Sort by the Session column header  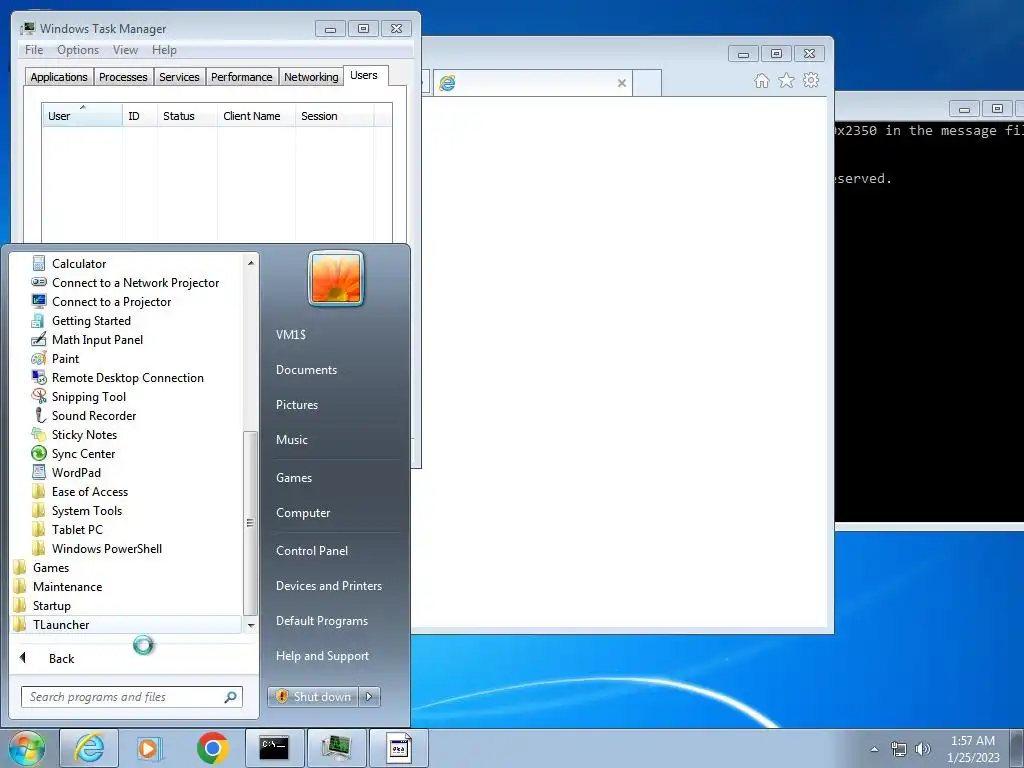pyautogui.click(x=334, y=116)
